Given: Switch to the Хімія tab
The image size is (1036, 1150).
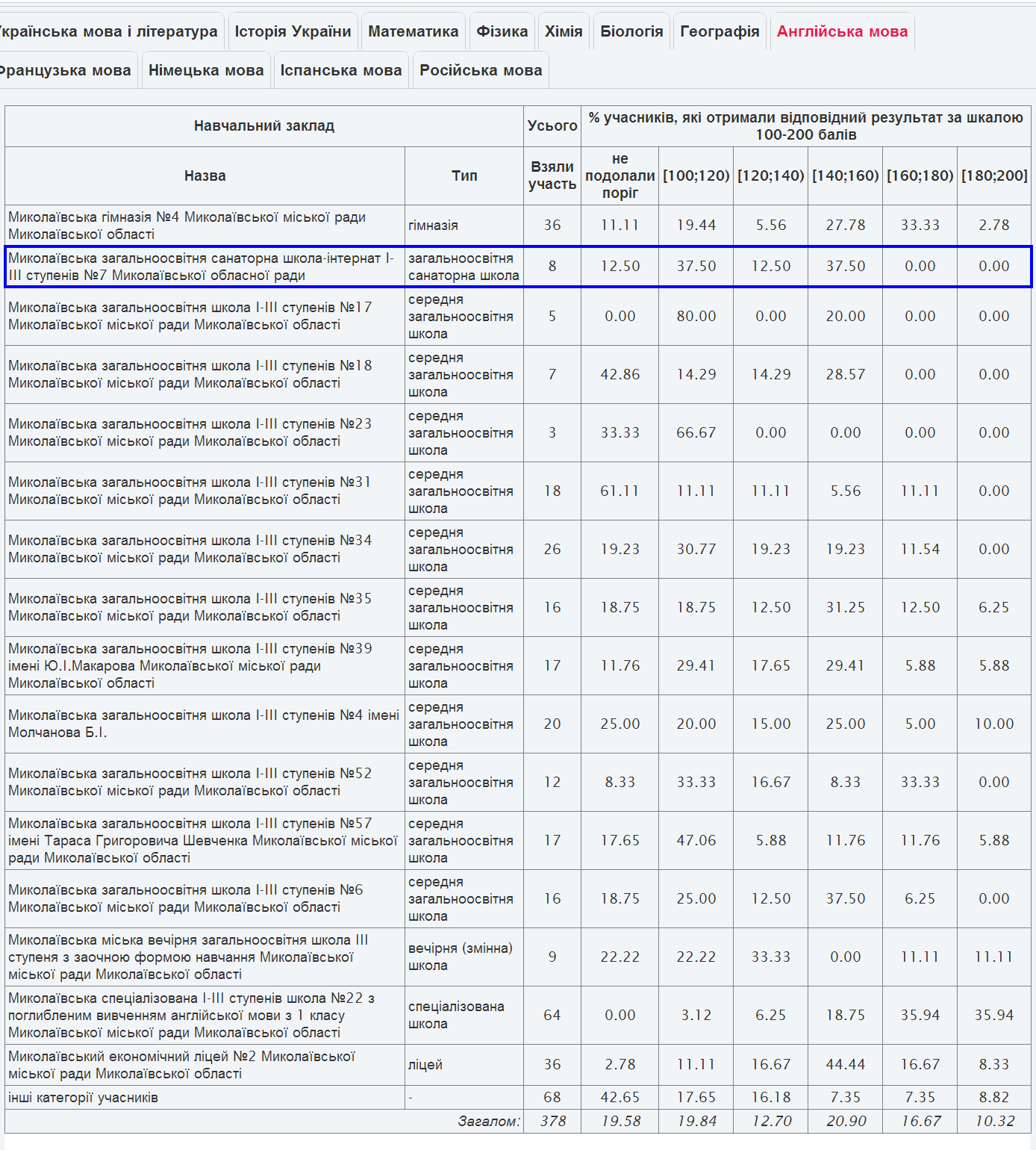Looking at the screenshot, I should (x=564, y=31).
